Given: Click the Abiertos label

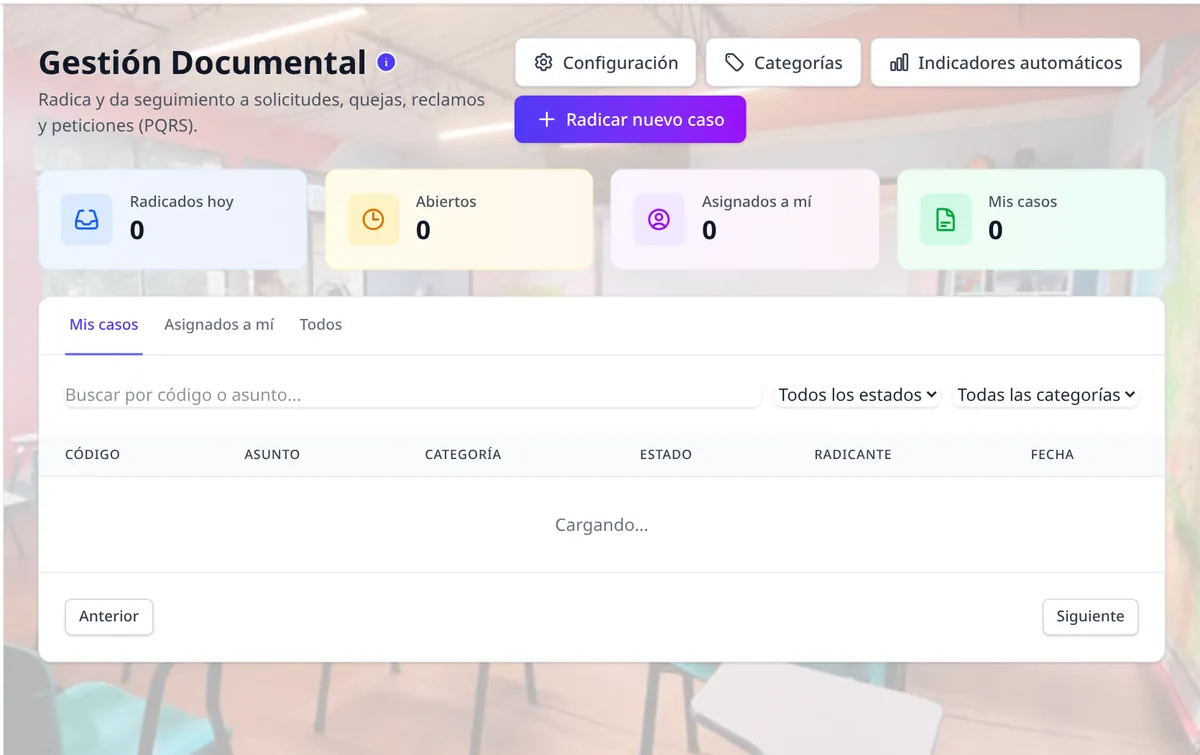Looking at the screenshot, I should pos(446,201).
